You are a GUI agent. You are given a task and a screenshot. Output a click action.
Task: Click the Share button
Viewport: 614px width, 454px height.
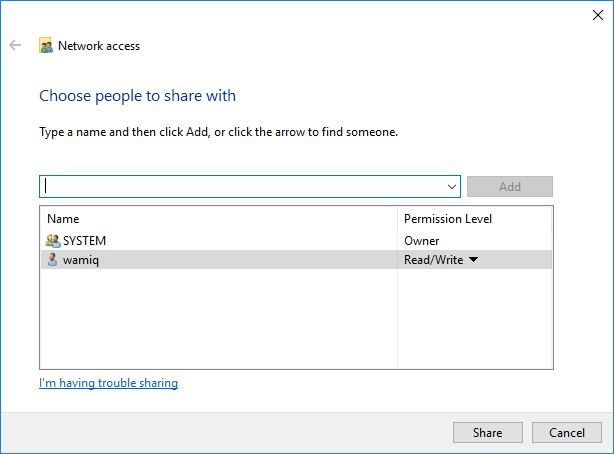pyautogui.click(x=488, y=432)
